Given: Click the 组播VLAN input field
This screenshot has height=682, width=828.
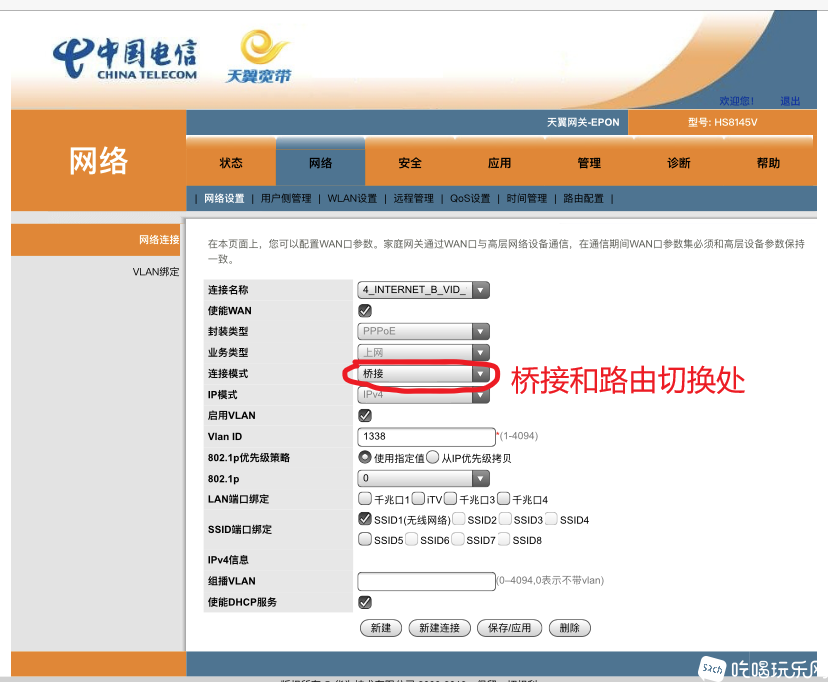Looking at the screenshot, I should pos(426,581).
